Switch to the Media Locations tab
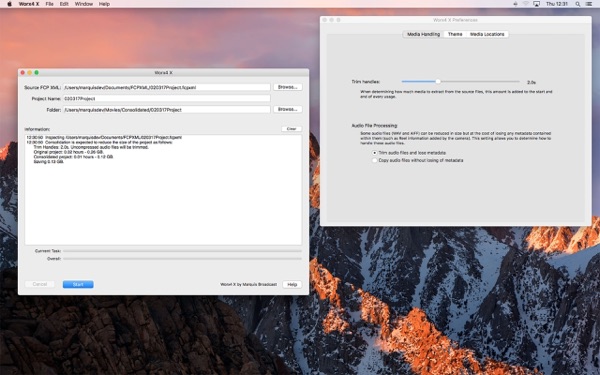The image size is (600, 375). tap(487, 34)
